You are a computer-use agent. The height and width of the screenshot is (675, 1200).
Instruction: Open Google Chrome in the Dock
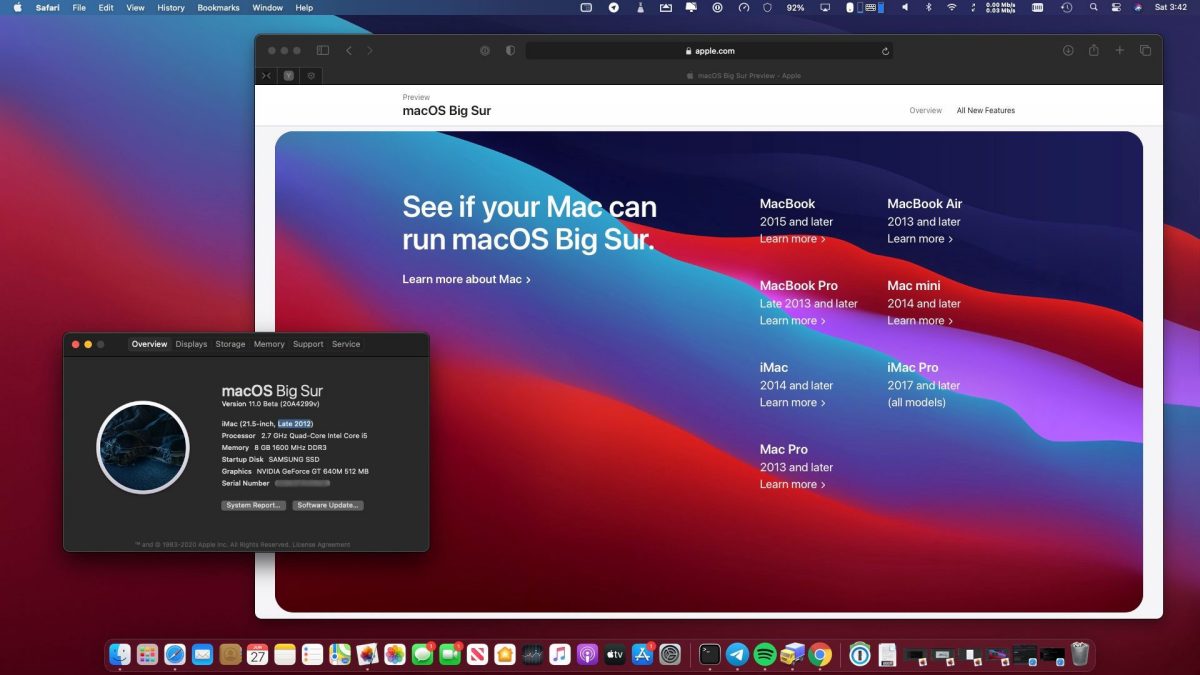[x=820, y=654]
